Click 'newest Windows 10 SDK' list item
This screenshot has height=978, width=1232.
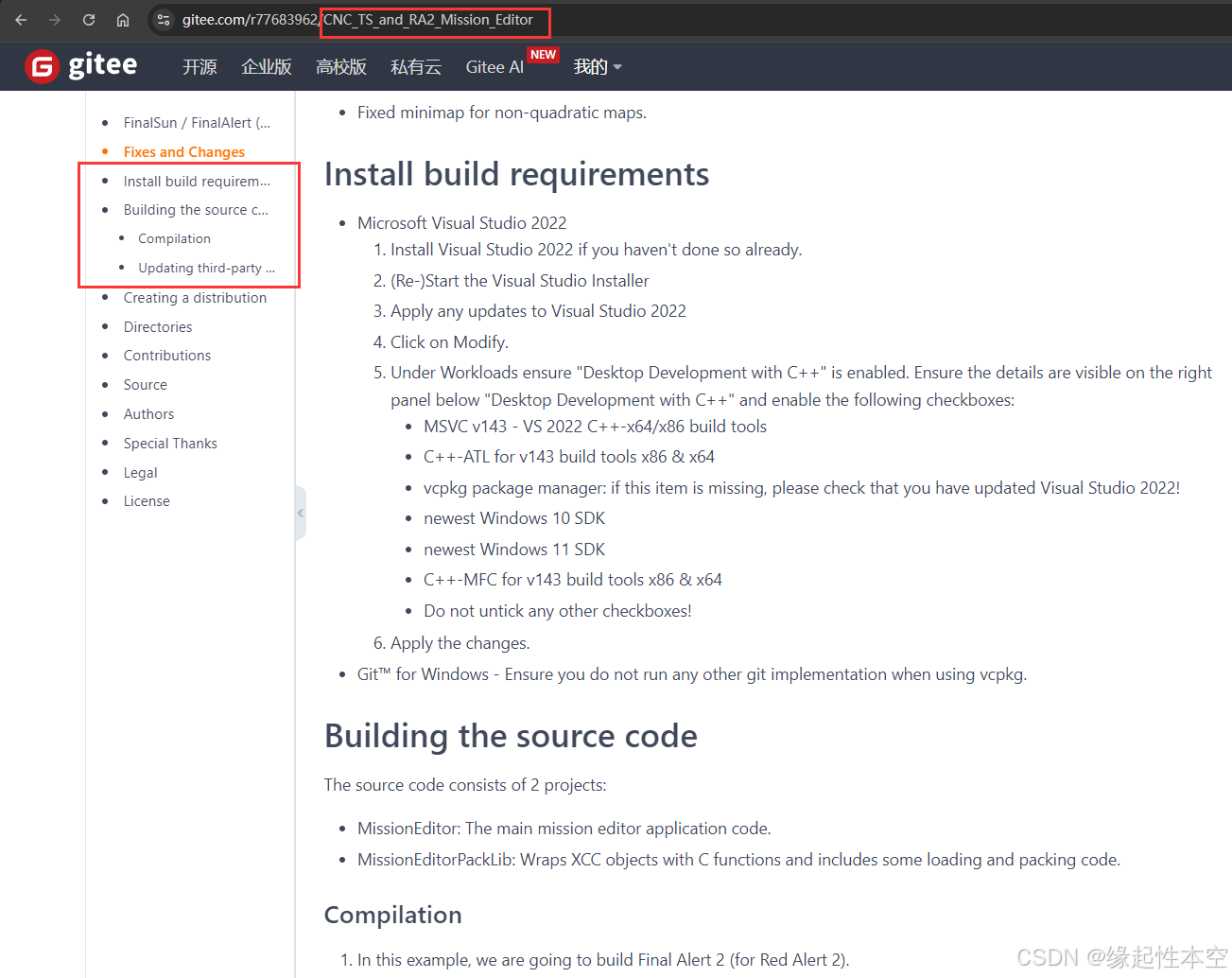(x=514, y=518)
